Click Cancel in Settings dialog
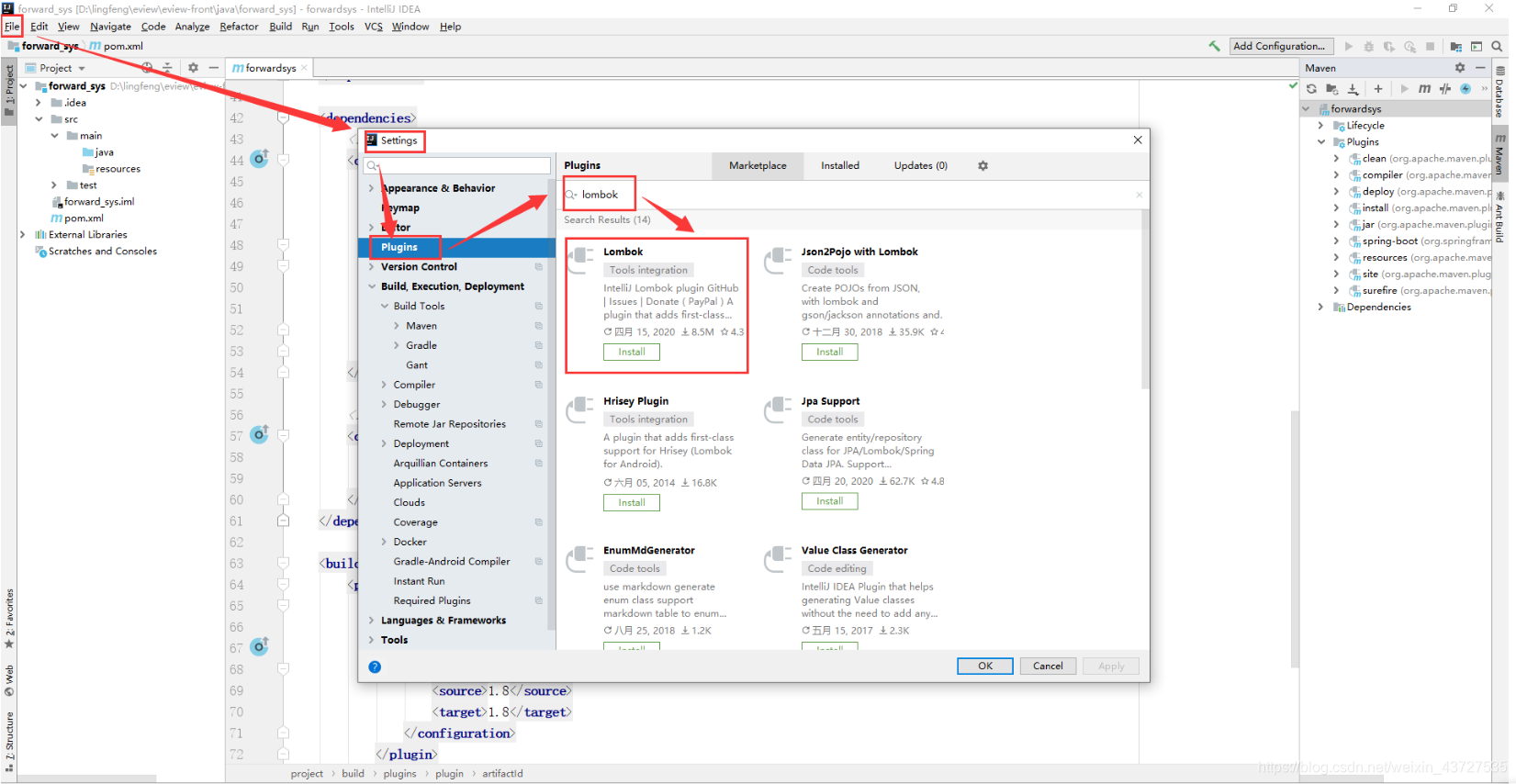Viewport: 1516px width, 784px height. click(x=1048, y=666)
